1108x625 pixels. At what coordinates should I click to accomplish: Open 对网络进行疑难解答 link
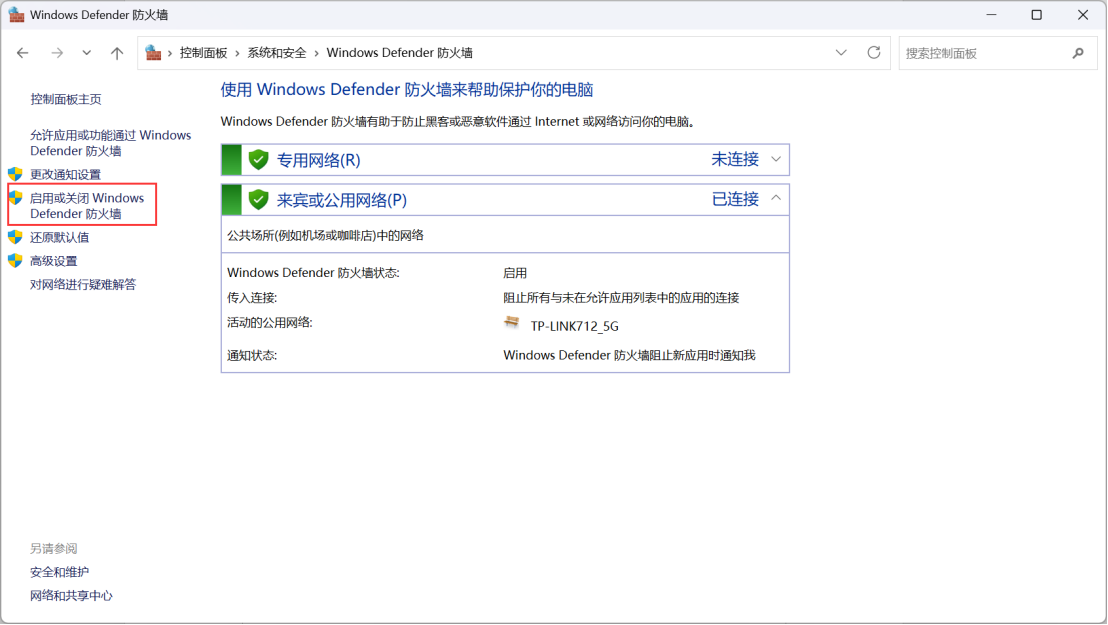click(x=83, y=284)
